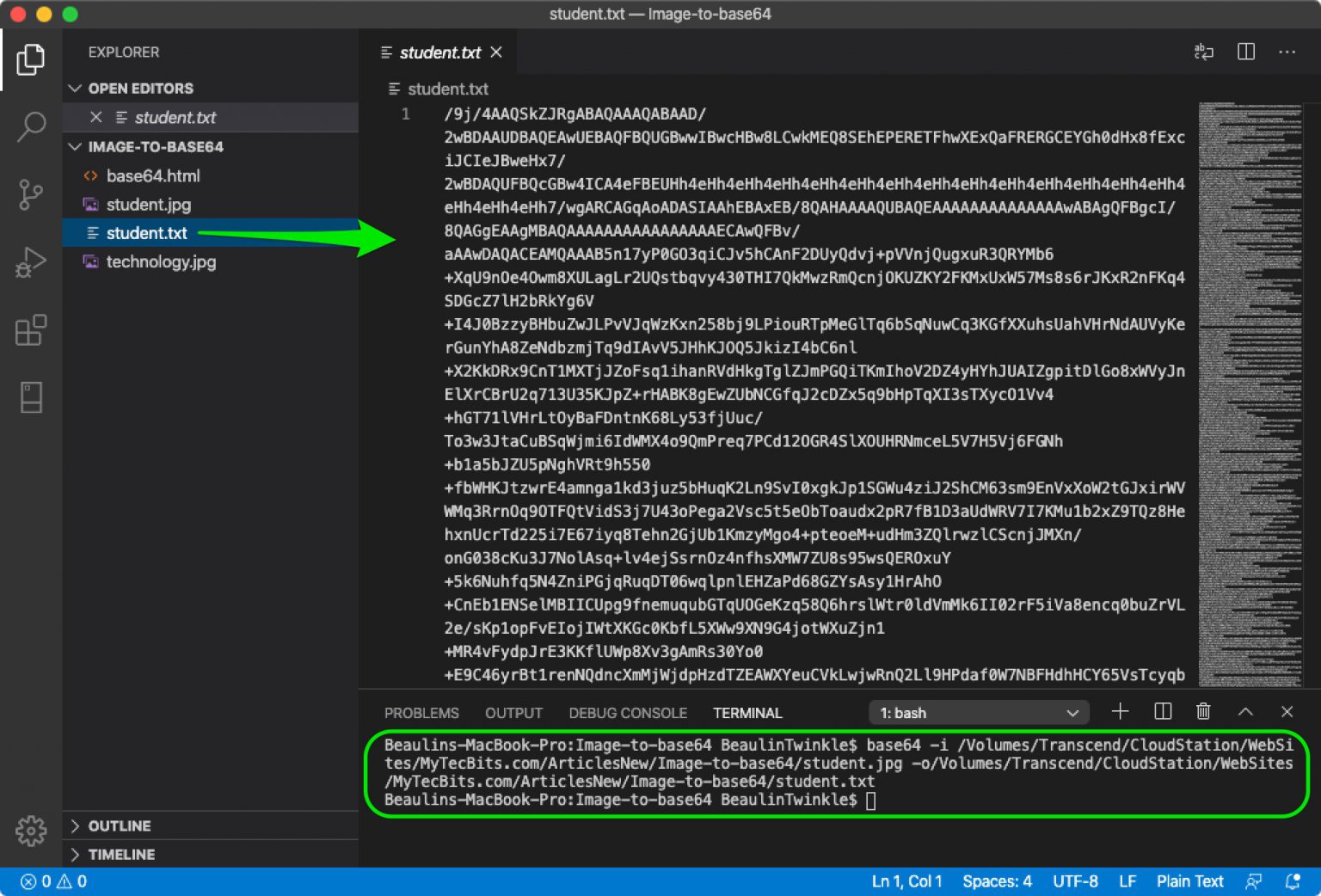Click Ln 1, Col 1 in status bar
The image size is (1321, 896).
coord(906,881)
